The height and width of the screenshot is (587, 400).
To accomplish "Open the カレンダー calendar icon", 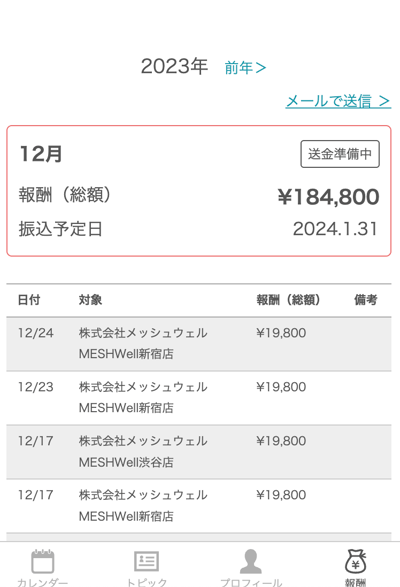I will pyautogui.click(x=42, y=561).
